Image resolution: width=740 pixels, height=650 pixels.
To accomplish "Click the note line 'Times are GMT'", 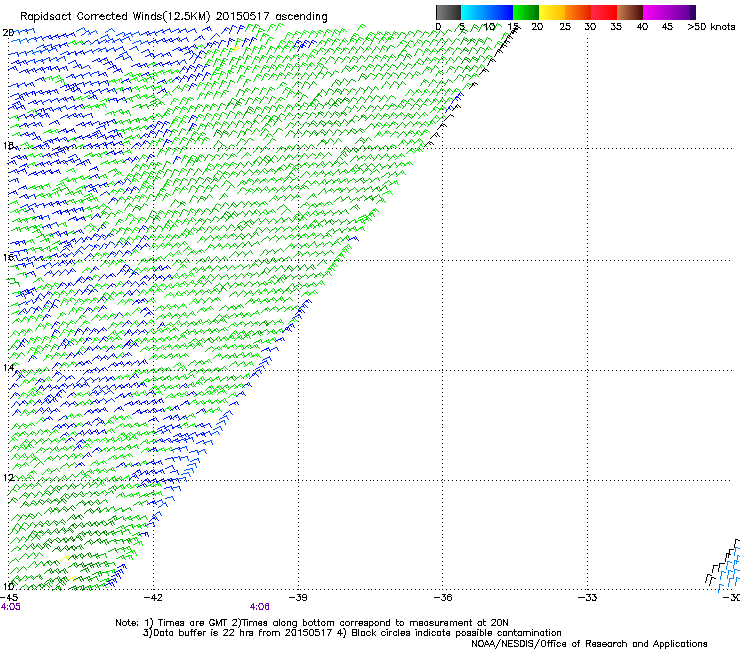I will click(192, 623).
